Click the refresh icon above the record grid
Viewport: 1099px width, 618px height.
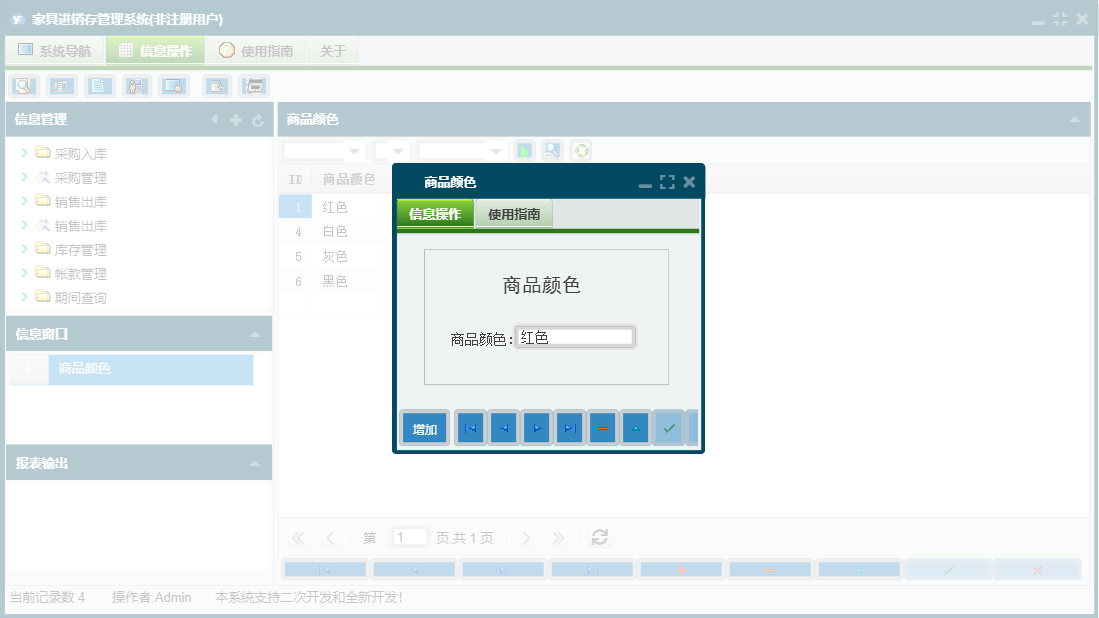(579, 150)
